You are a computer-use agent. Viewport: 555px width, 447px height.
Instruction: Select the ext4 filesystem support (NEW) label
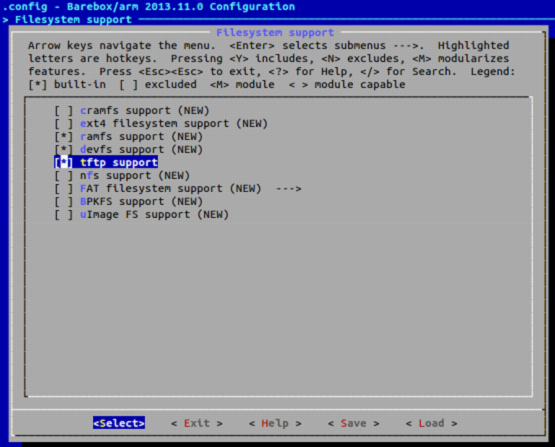coord(174,124)
